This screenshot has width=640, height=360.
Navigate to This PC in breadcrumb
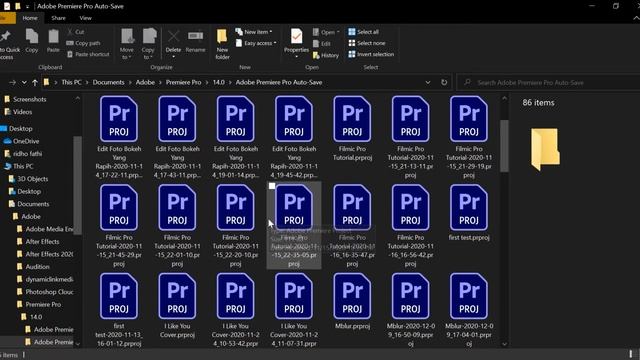tap(71, 82)
